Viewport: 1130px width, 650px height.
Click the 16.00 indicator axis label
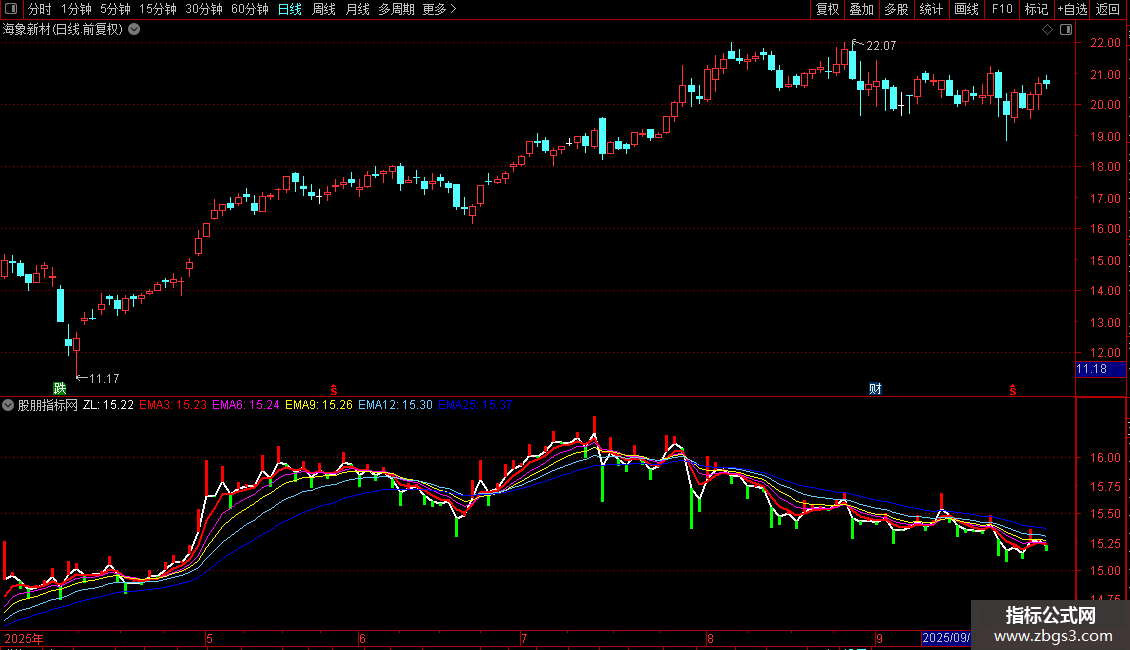[1105, 458]
